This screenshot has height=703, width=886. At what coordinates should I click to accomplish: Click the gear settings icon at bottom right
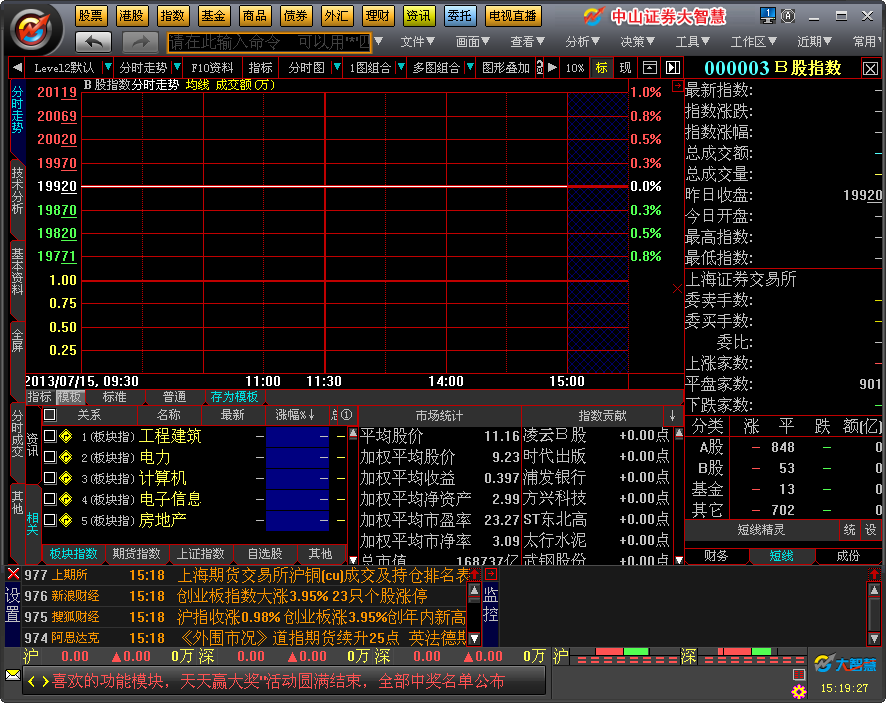(x=798, y=691)
